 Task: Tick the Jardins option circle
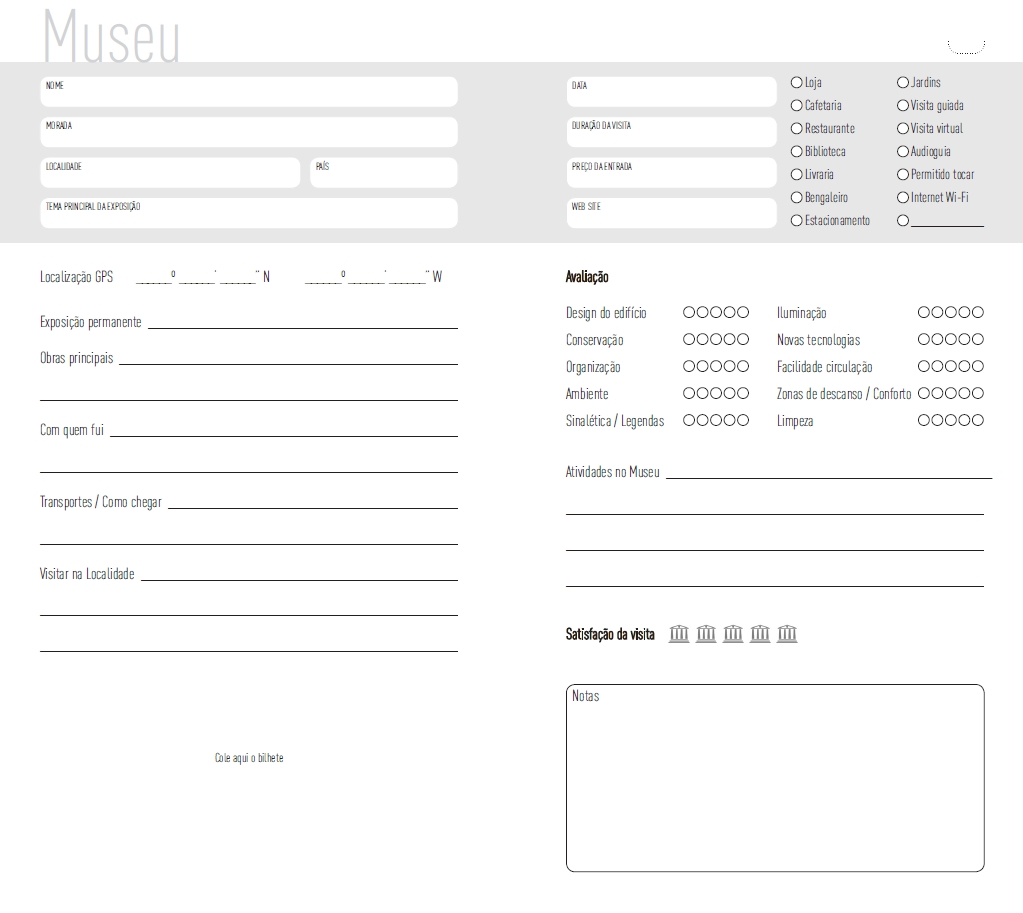pyautogui.click(x=903, y=82)
